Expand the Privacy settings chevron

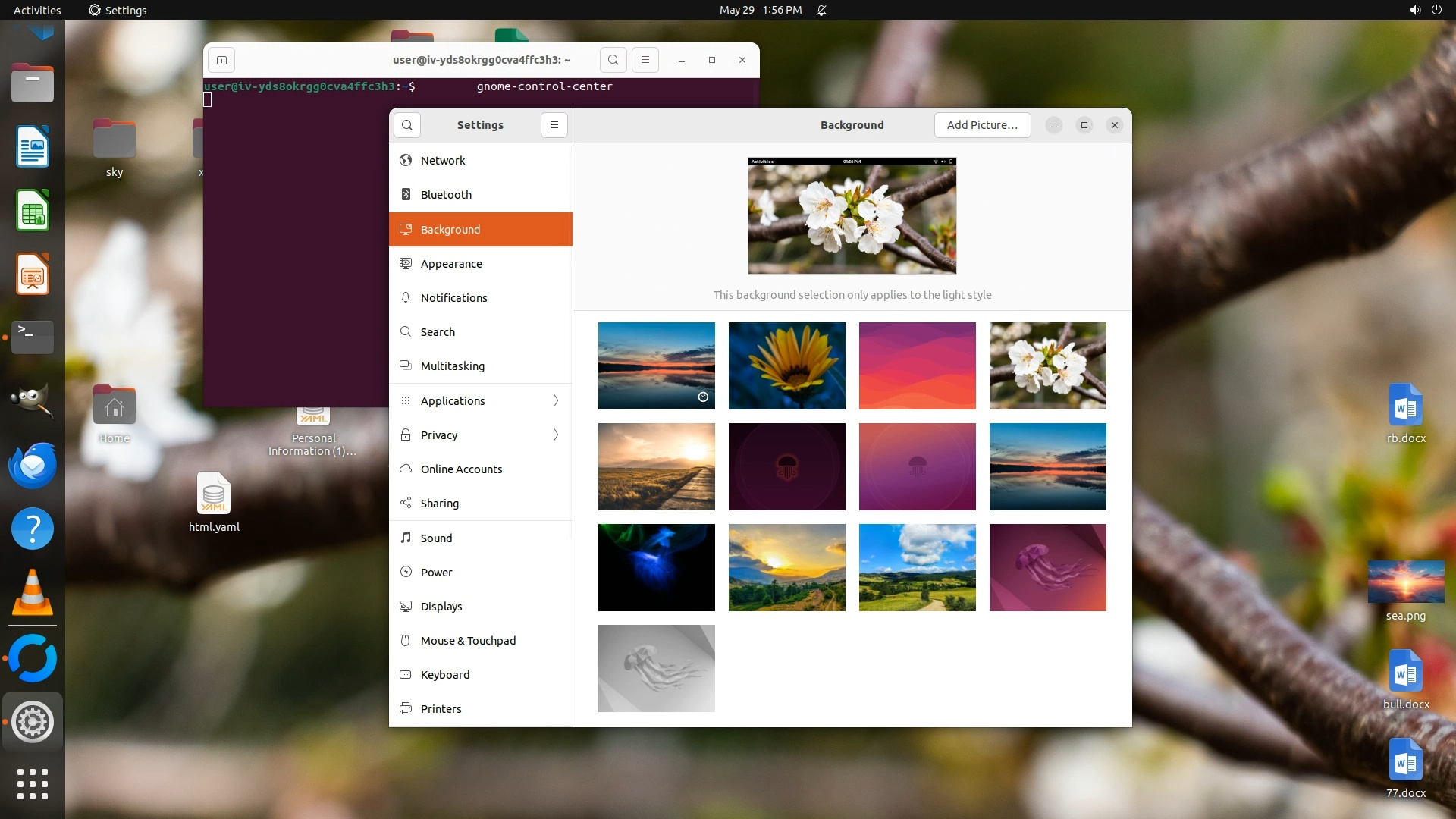click(556, 435)
